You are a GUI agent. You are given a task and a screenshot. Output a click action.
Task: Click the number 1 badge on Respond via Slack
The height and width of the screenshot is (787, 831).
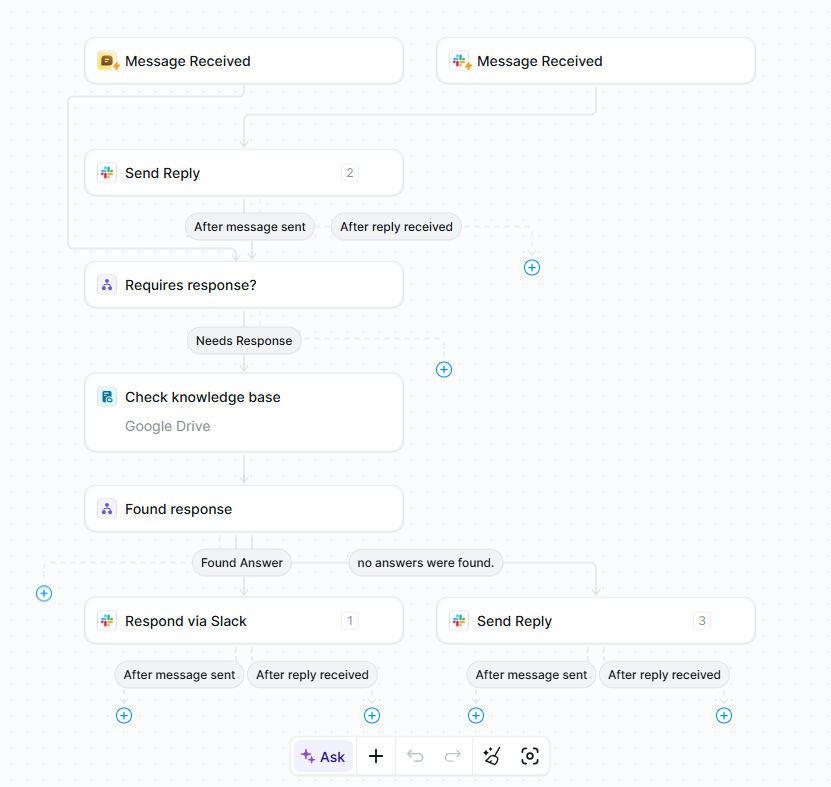point(350,621)
